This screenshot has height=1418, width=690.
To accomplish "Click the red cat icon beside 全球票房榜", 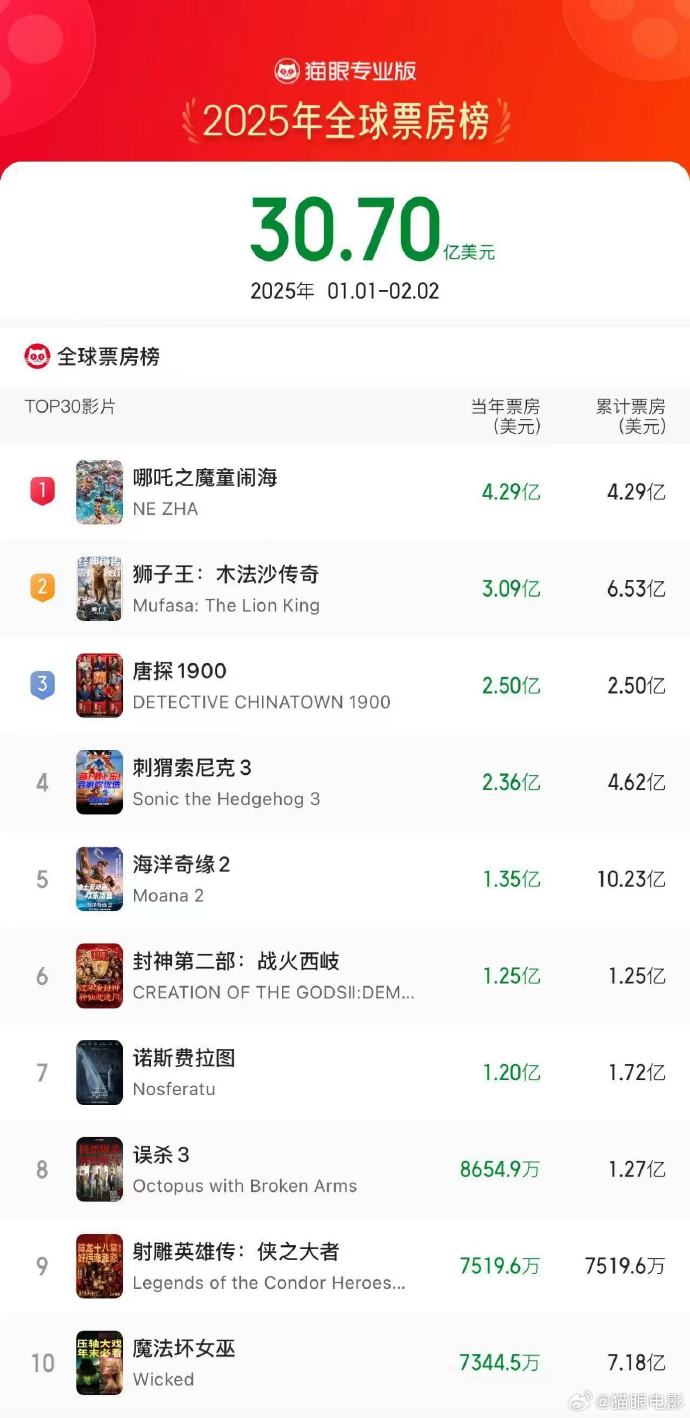I will coord(37,356).
